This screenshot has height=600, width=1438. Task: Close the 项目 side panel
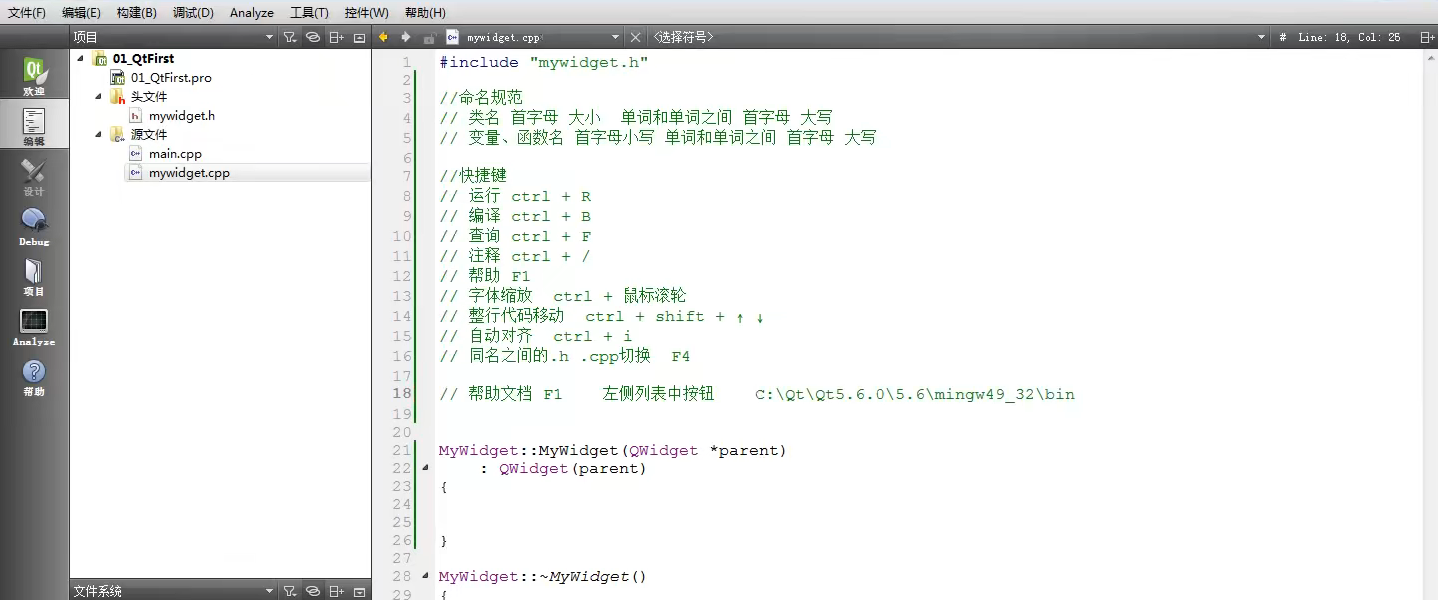click(x=360, y=37)
